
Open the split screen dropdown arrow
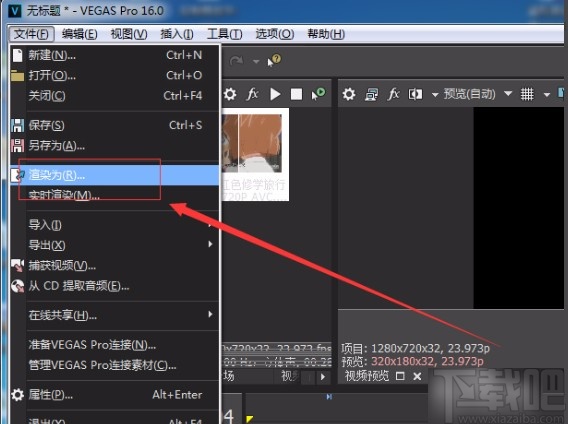click(435, 95)
